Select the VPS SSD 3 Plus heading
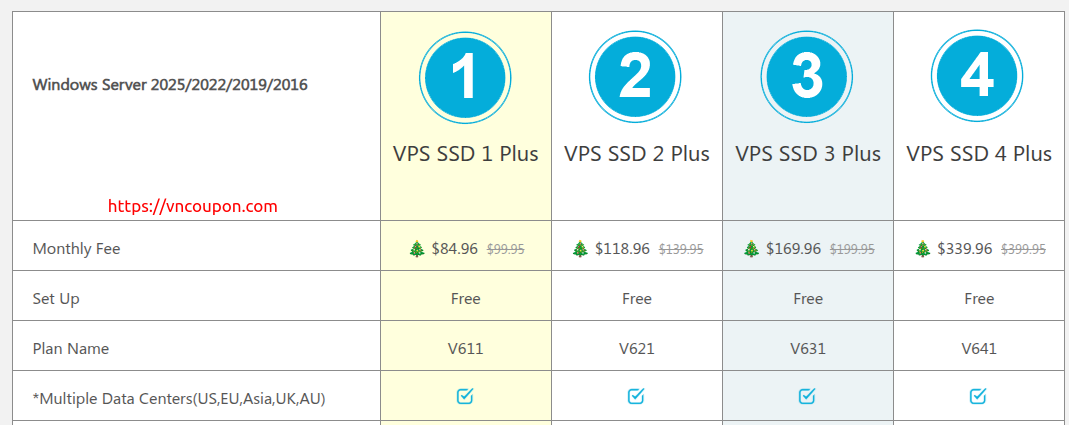Image resolution: width=1069 pixels, height=425 pixels. pyautogui.click(x=808, y=154)
